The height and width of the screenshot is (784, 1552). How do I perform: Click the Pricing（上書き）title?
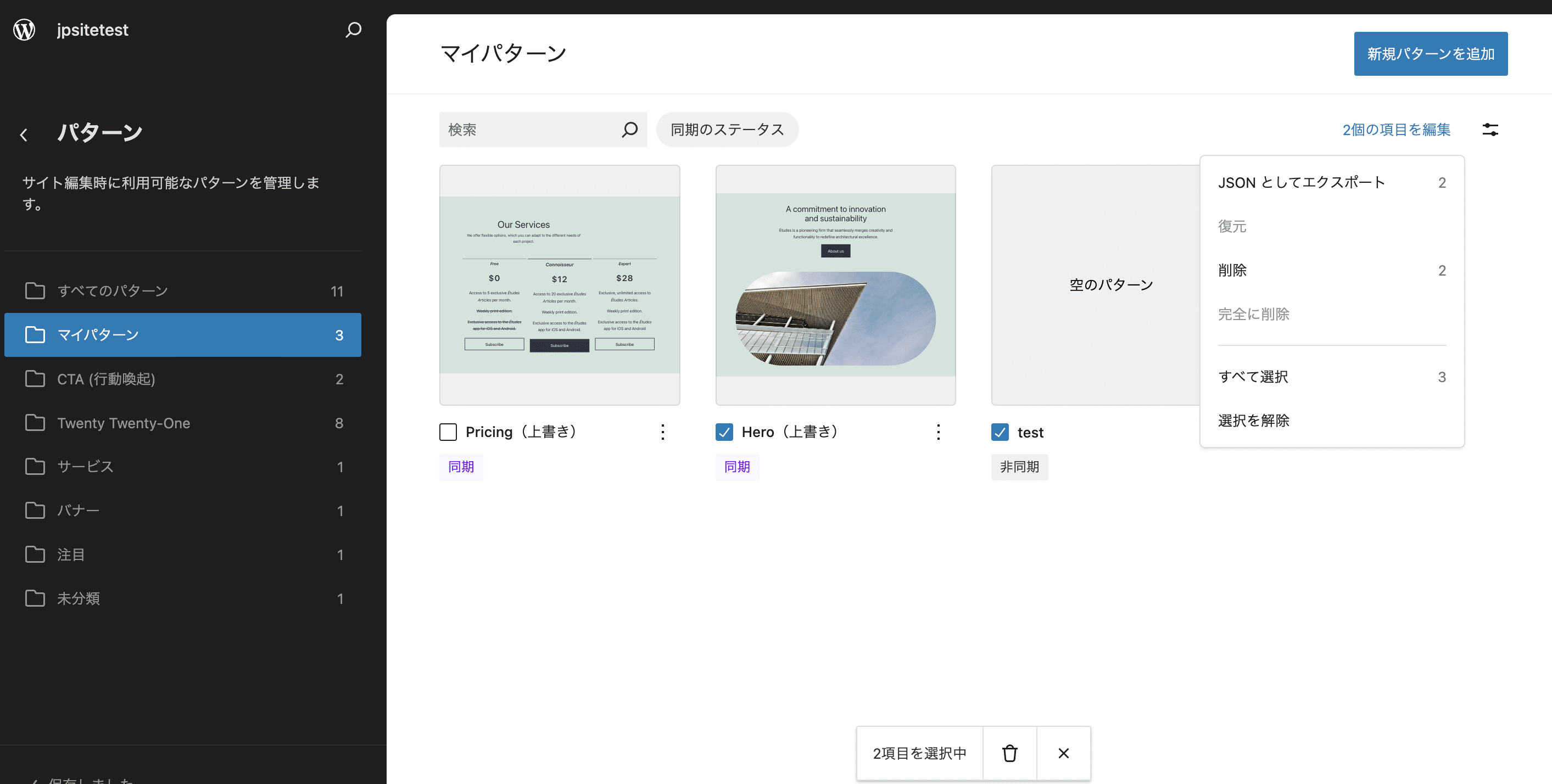(x=523, y=432)
